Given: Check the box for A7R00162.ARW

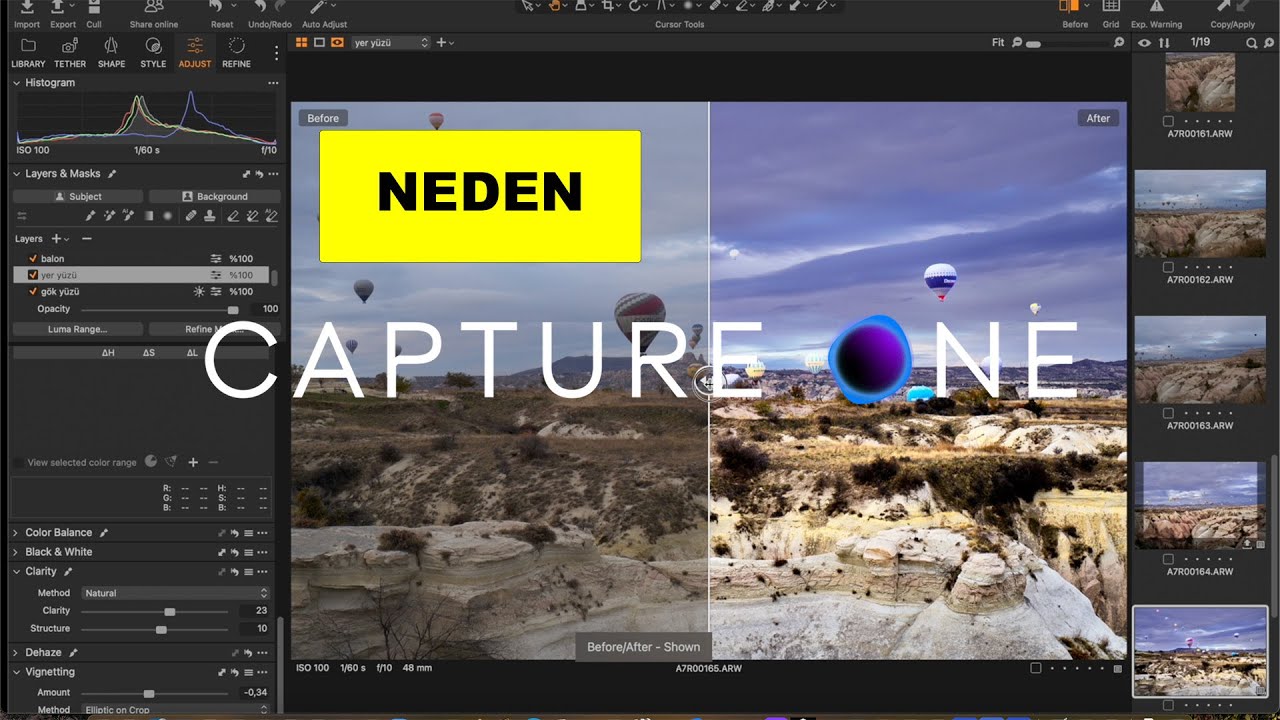Looking at the screenshot, I should (x=1169, y=267).
